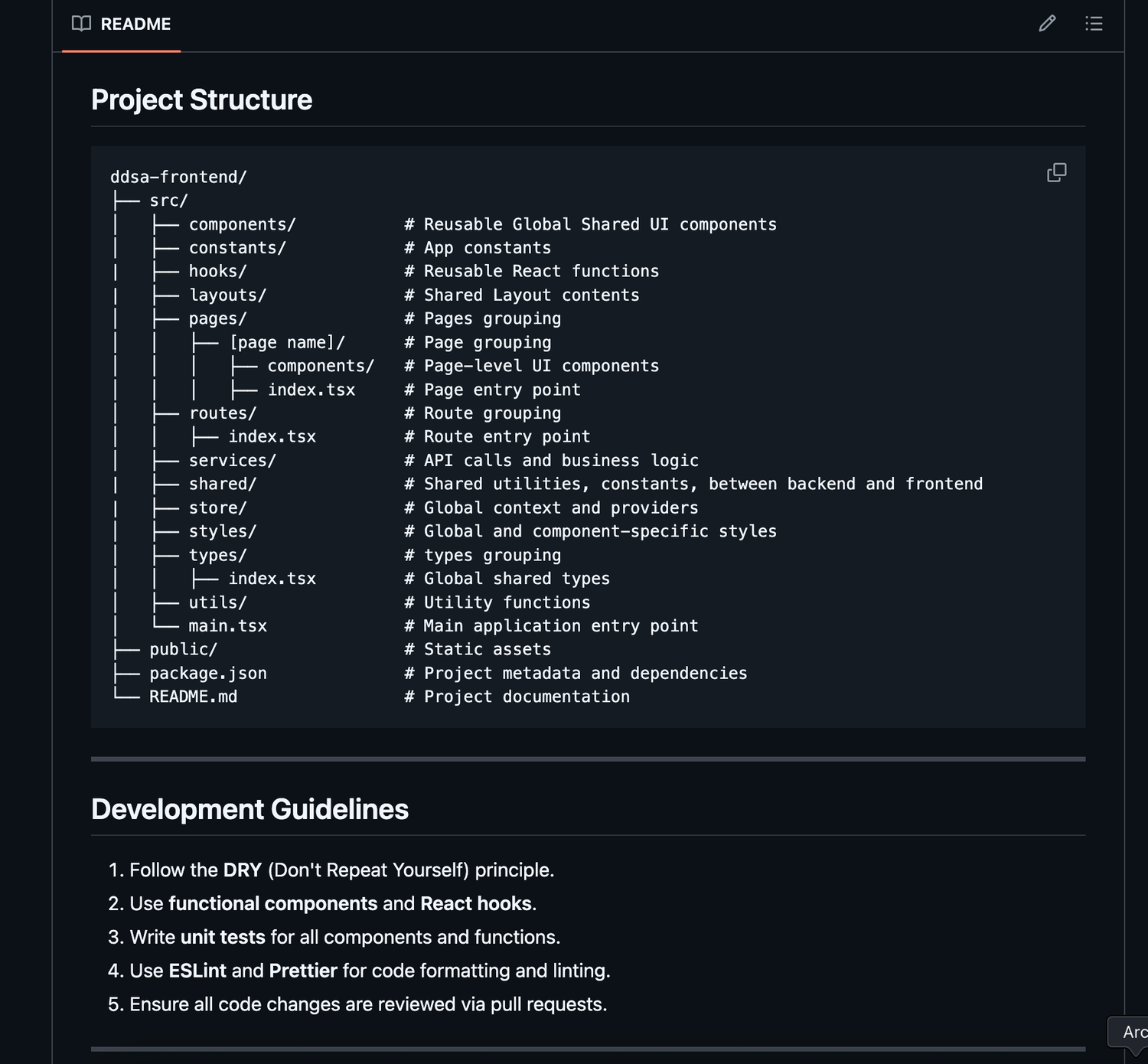Click the [page name]/ folder entry

pyautogui.click(x=287, y=342)
